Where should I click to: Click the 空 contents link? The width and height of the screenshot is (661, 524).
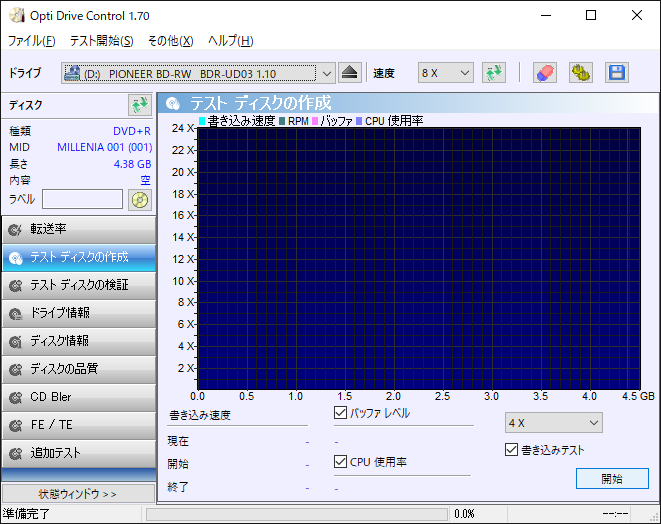pyautogui.click(x=145, y=180)
